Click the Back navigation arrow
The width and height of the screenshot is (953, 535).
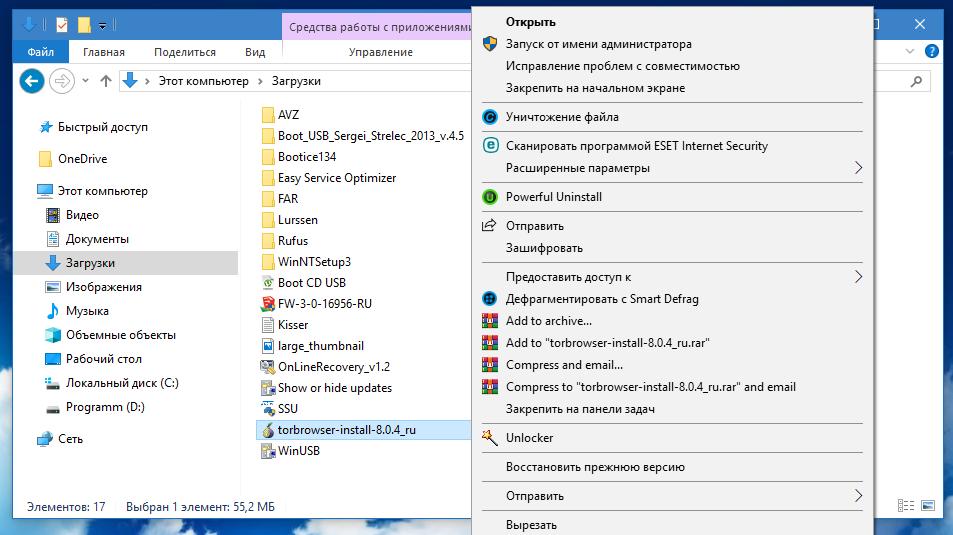pos(32,81)
